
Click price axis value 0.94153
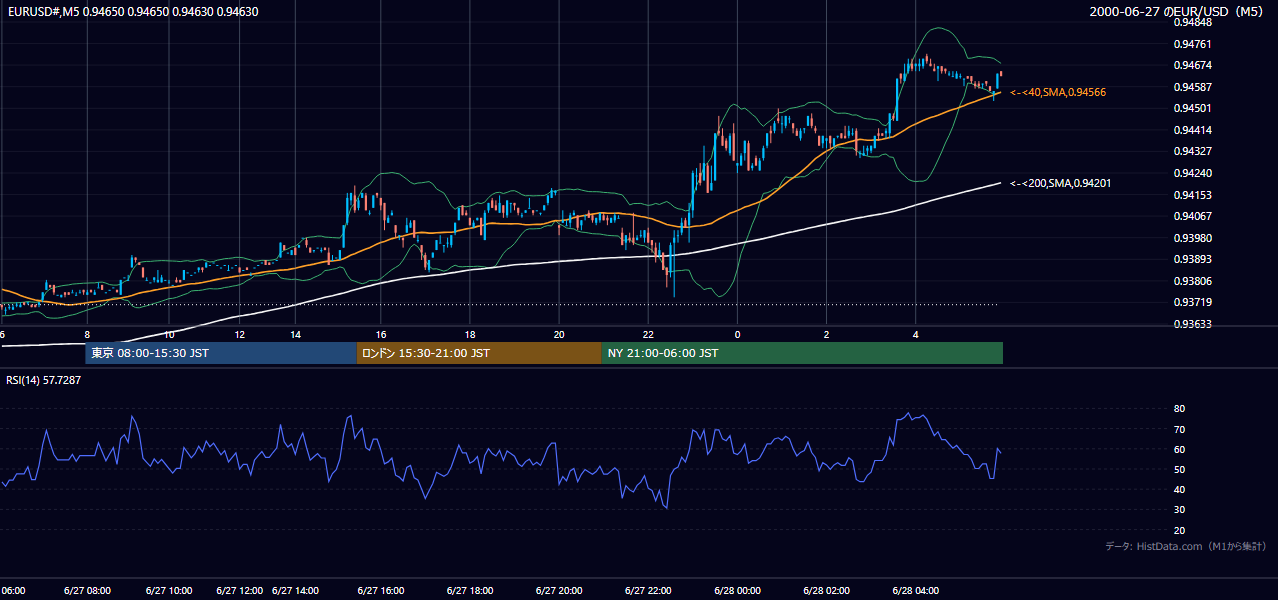click(x=1192, y=195)
